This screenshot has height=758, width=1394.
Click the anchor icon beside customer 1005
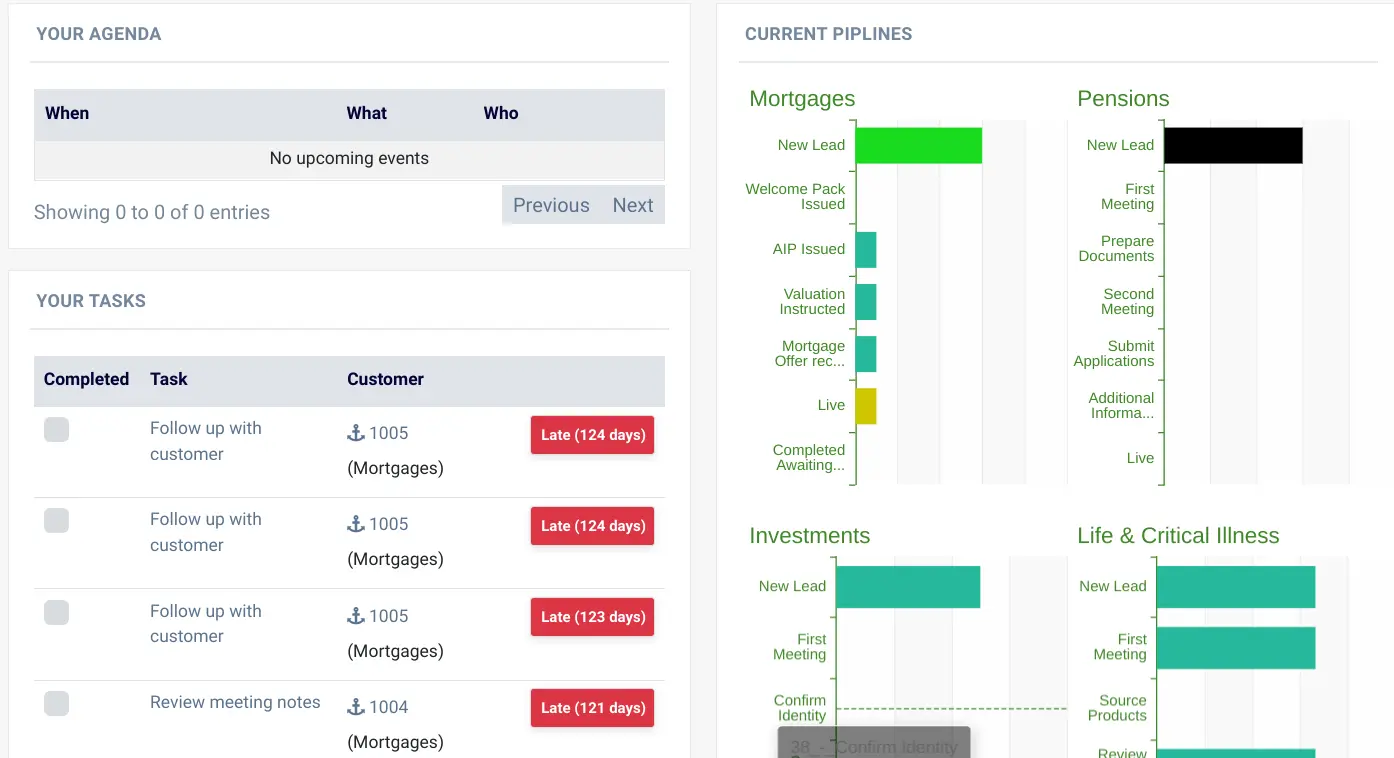[x=354, y=431]
